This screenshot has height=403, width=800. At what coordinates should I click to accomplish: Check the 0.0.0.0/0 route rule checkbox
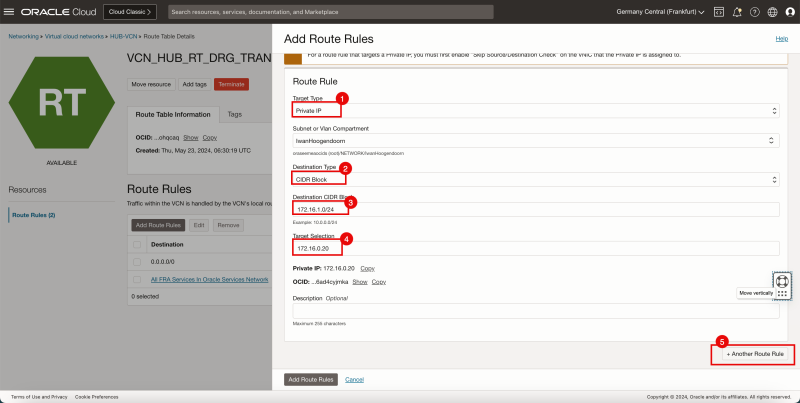[137, 262]
